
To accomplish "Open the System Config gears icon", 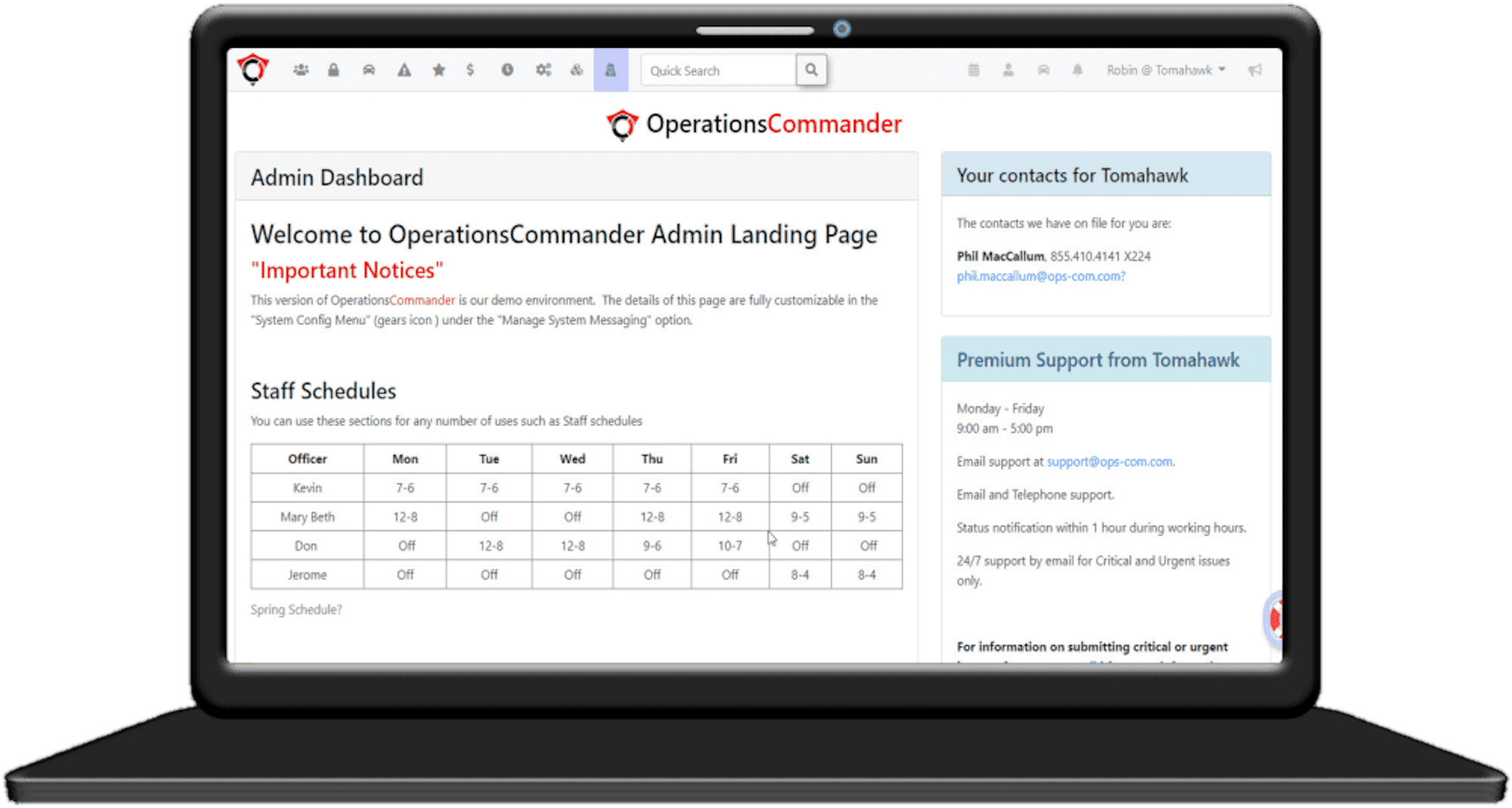I will 544,70.
